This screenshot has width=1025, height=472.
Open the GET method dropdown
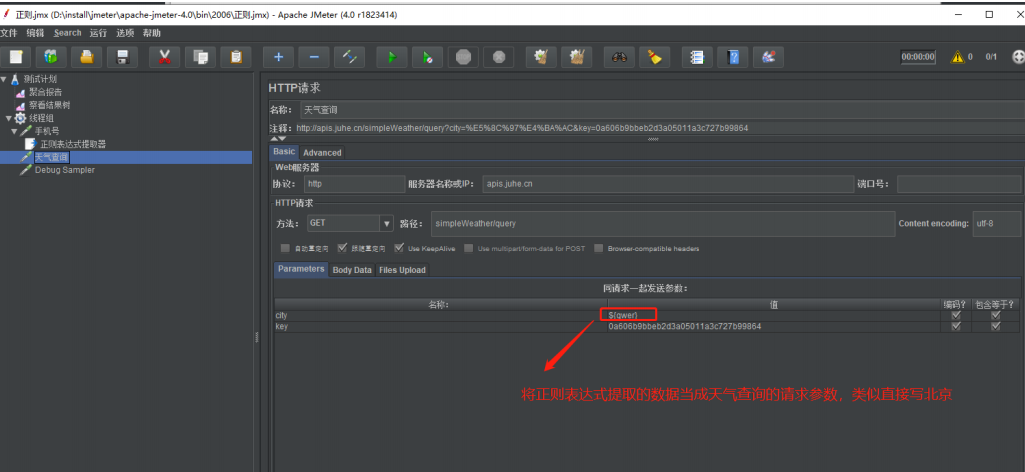pos(386,223)
